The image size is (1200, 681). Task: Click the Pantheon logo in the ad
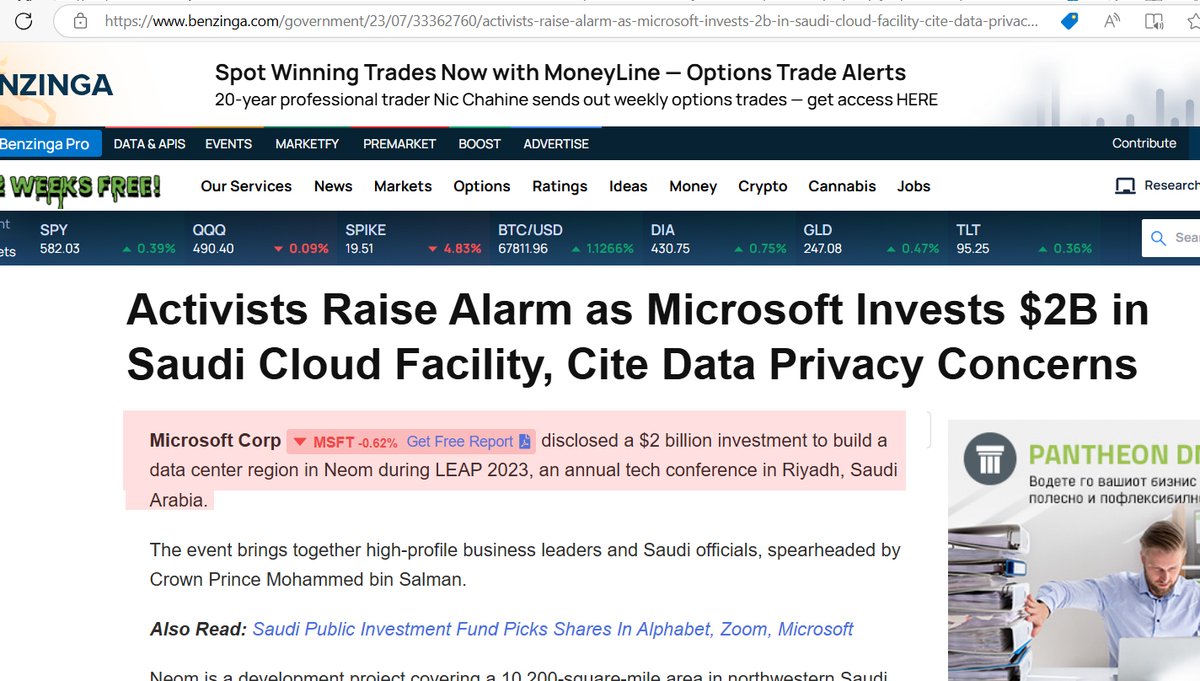(x=990, y=460)
